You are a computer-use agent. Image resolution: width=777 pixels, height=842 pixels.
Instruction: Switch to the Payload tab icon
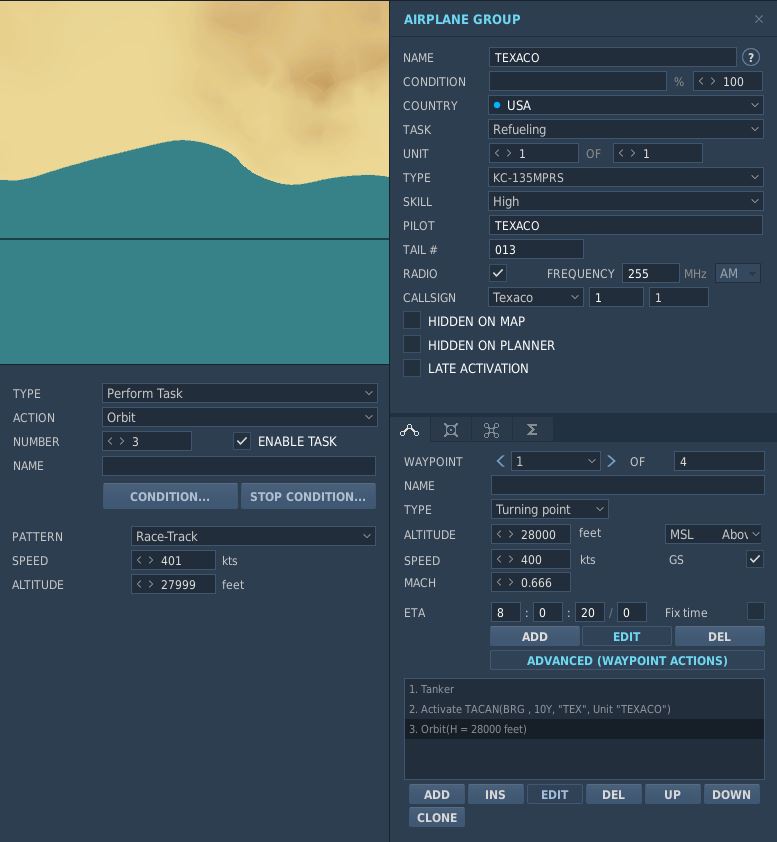[x=451, y=430]
